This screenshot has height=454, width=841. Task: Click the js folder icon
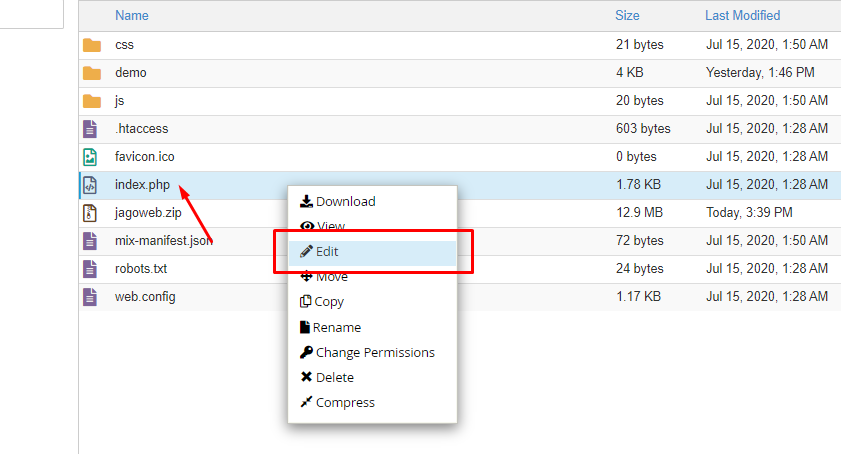92,101
